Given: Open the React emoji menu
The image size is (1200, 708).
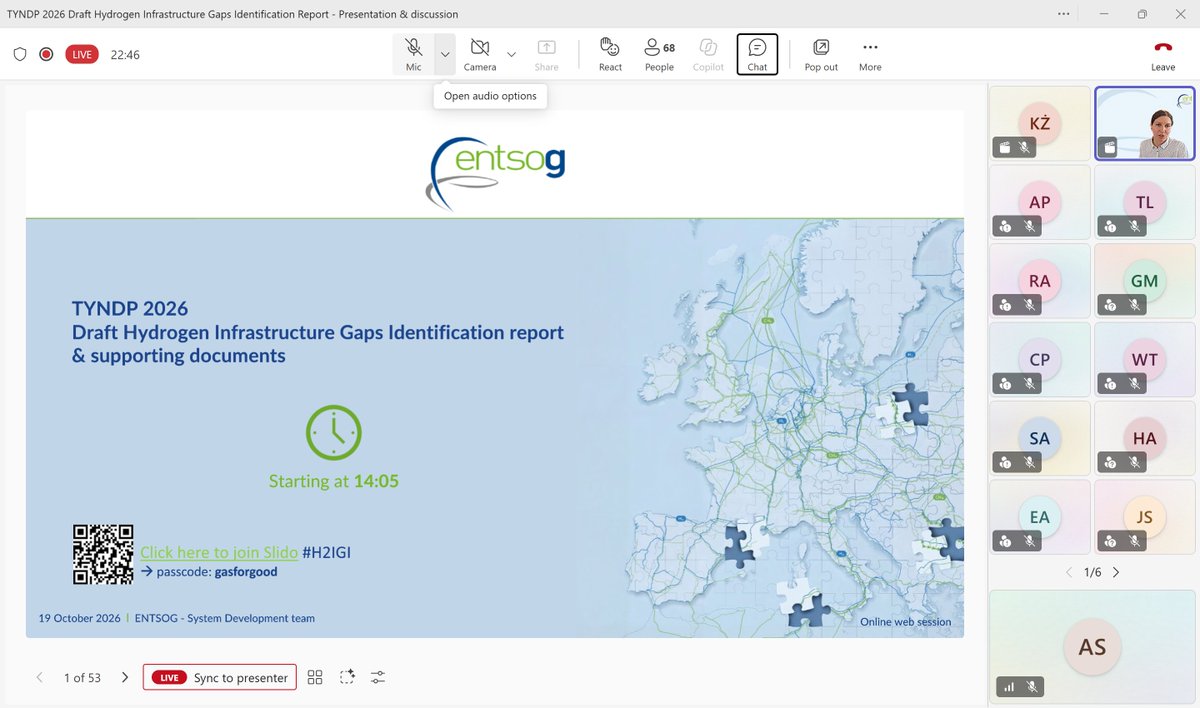Looking at the screenshot, I should [610, 54].
